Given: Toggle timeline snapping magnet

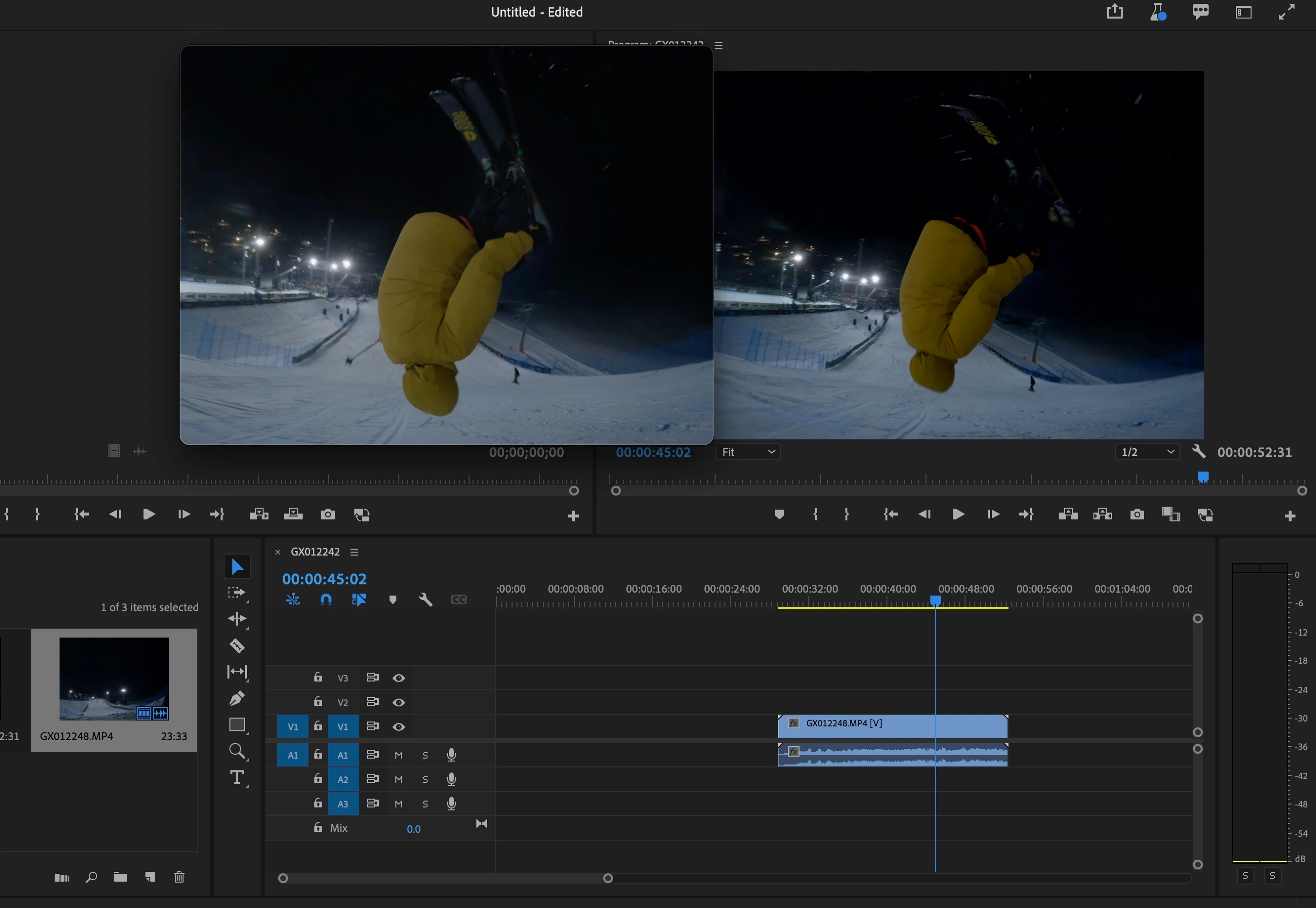Looking at the screenshot, I should 326,599.
